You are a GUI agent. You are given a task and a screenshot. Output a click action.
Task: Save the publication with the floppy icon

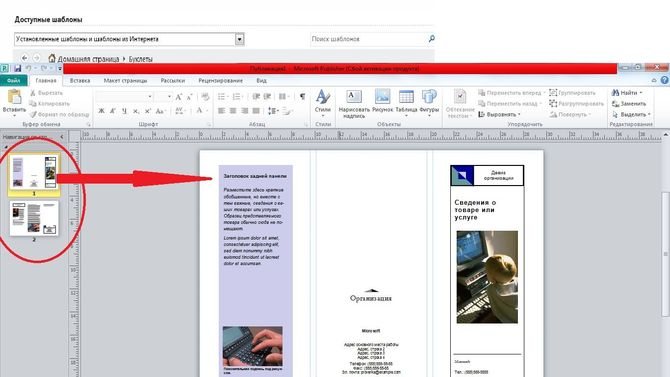tap(18, 68)
